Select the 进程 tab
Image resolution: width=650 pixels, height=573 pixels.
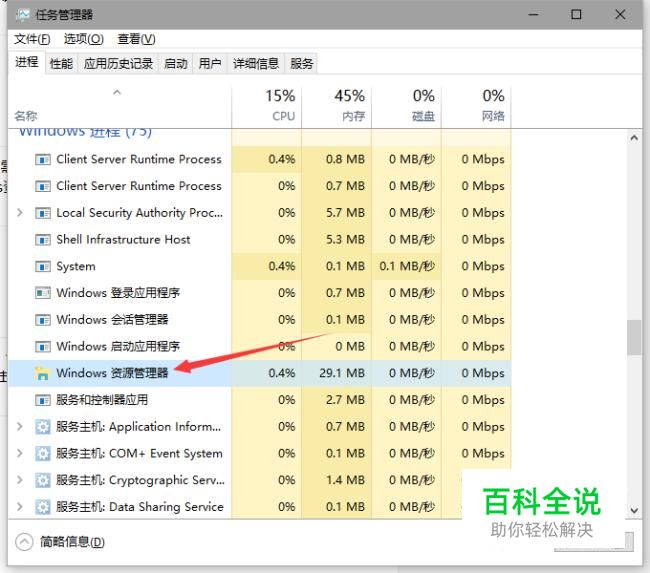(x=27, y=62)
